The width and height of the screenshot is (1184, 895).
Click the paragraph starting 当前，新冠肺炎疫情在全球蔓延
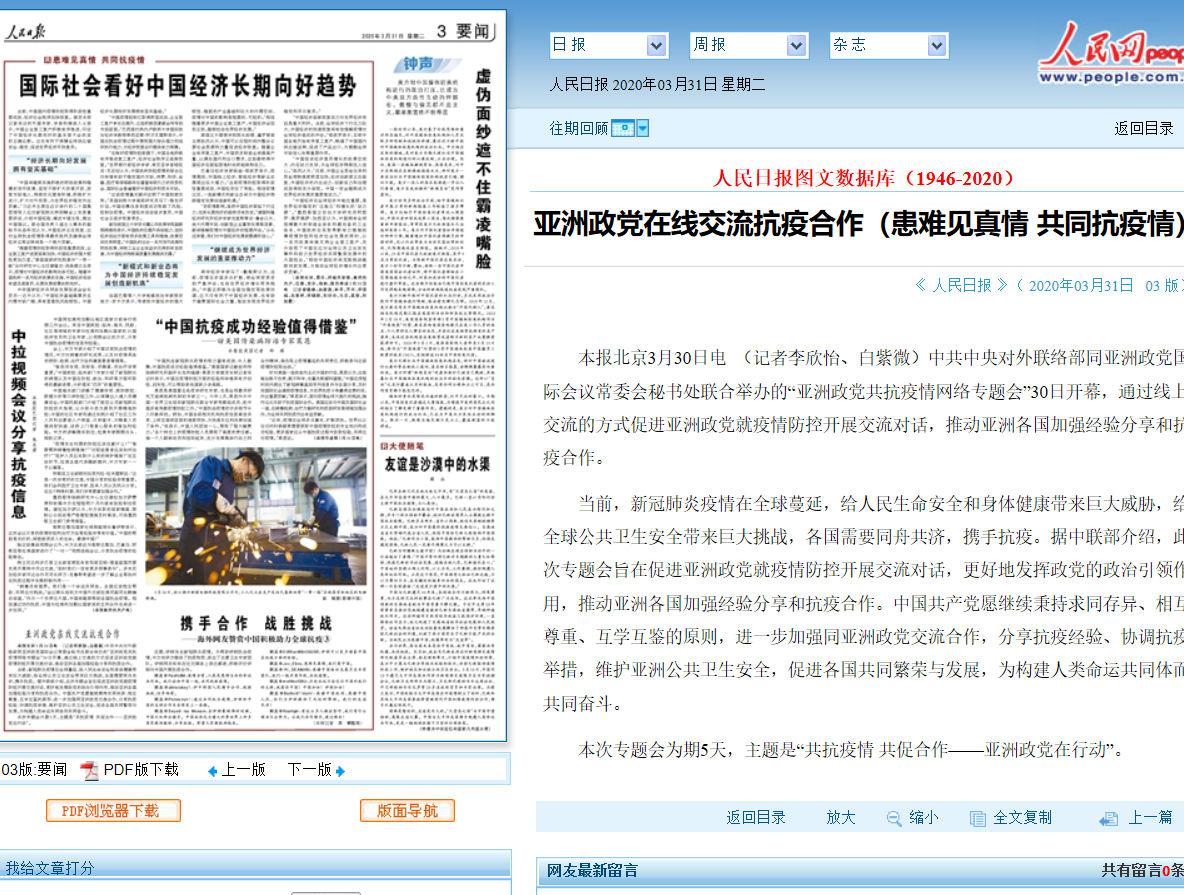click(863, 603)
